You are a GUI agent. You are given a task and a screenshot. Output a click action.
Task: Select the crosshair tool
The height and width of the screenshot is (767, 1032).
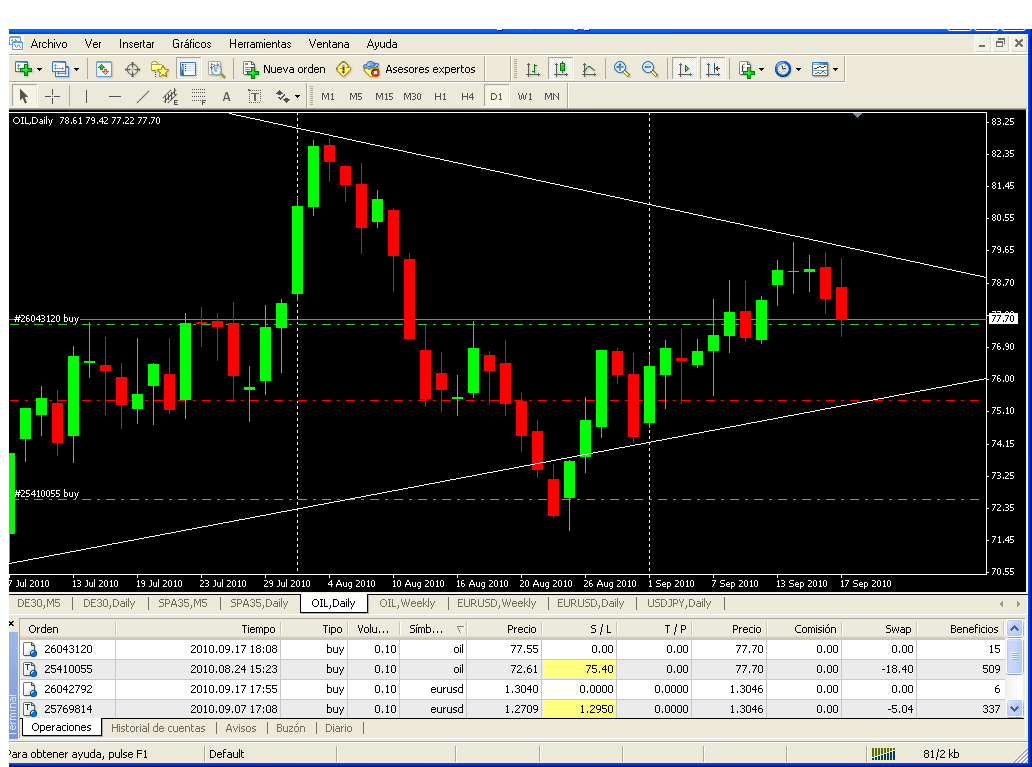53,96
